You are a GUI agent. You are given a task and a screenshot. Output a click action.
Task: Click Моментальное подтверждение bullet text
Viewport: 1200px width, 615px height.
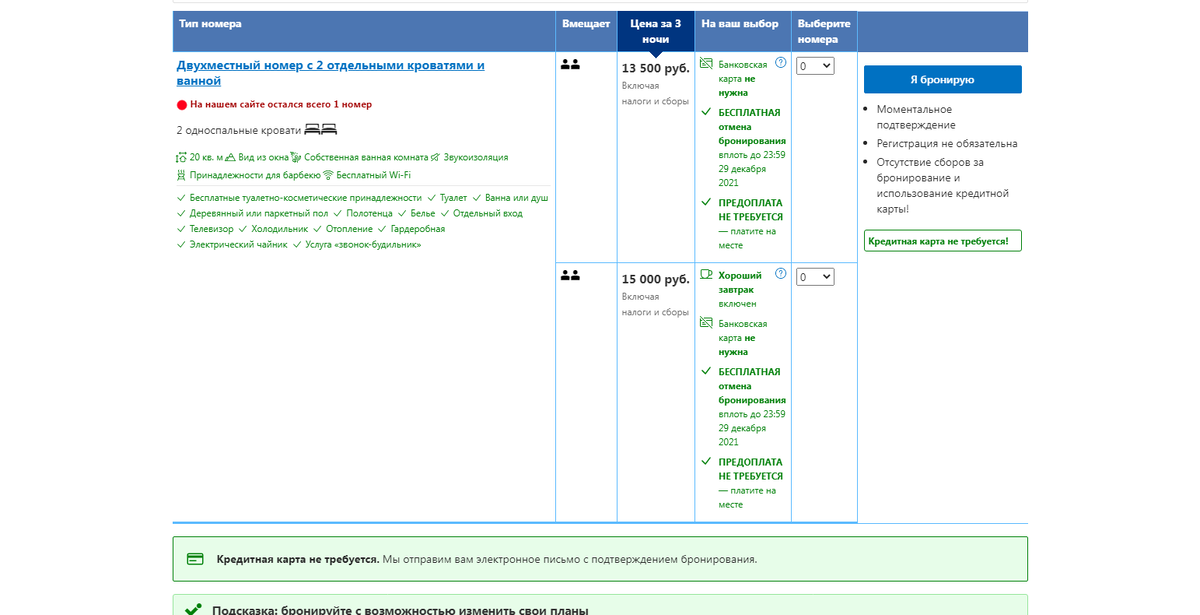(916, 117)
